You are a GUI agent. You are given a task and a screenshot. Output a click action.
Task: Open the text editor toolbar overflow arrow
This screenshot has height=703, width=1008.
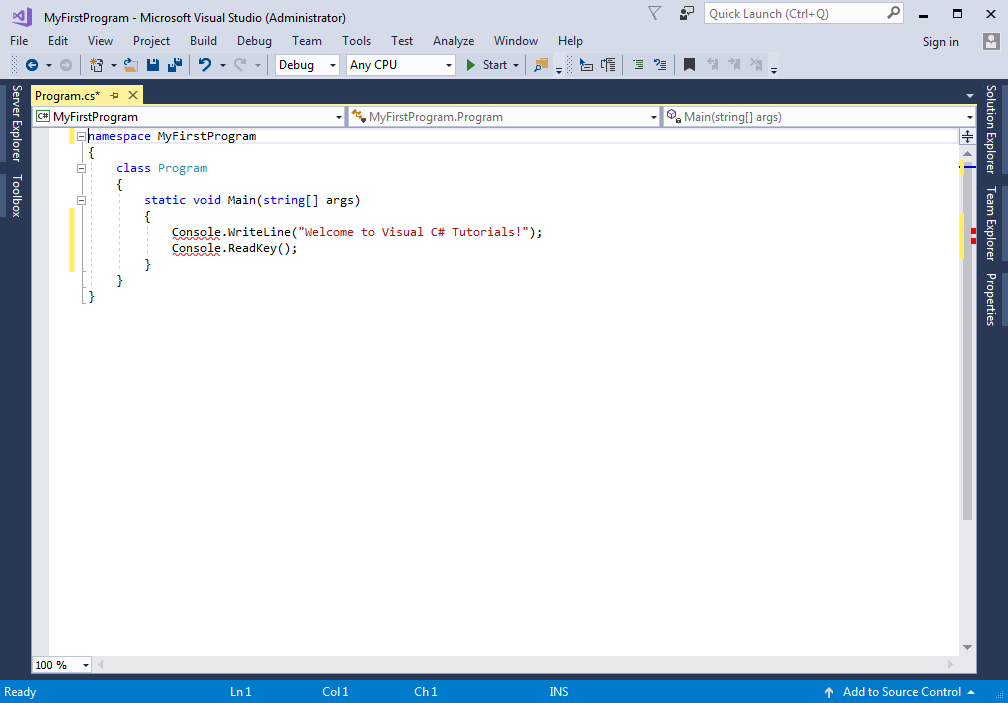click(x=774, y=70)
